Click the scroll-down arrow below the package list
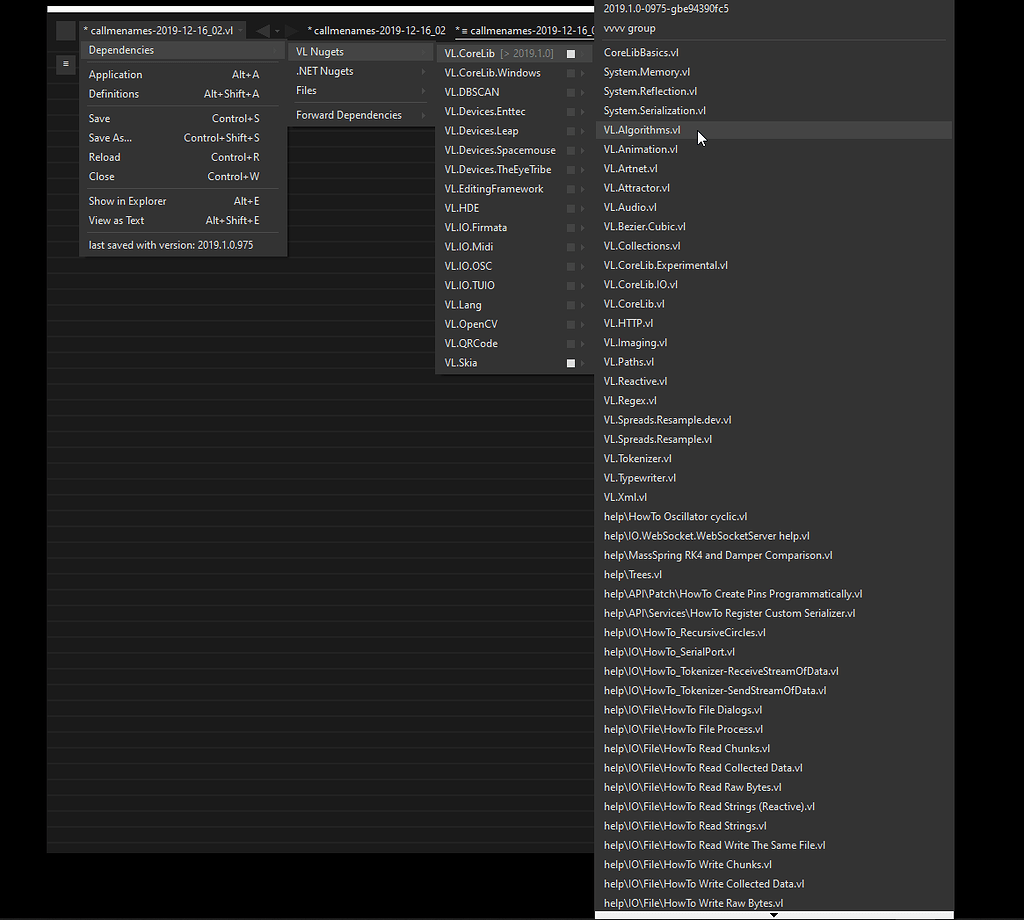 pyautogui.click(x=774, y=913)
